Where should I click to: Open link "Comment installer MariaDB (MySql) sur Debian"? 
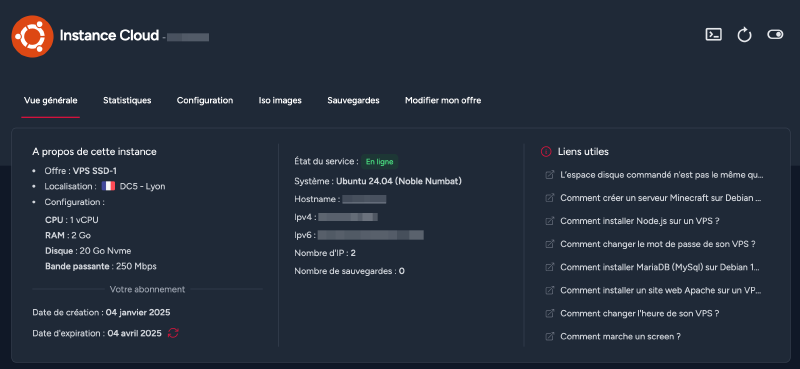(660, 267)
